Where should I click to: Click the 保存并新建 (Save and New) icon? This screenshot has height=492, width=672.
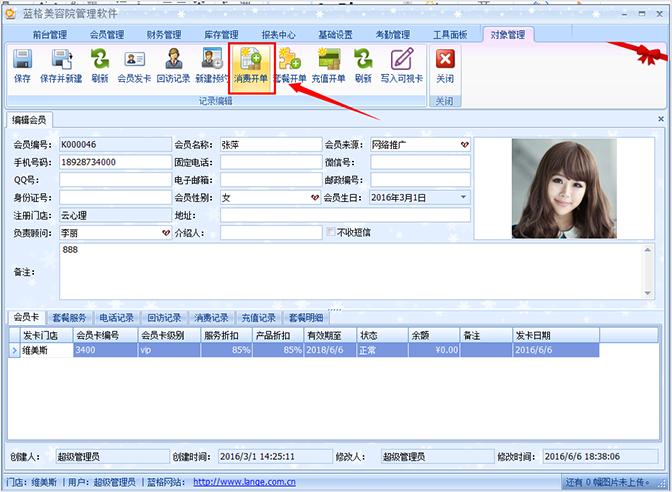tap(61, 66)
